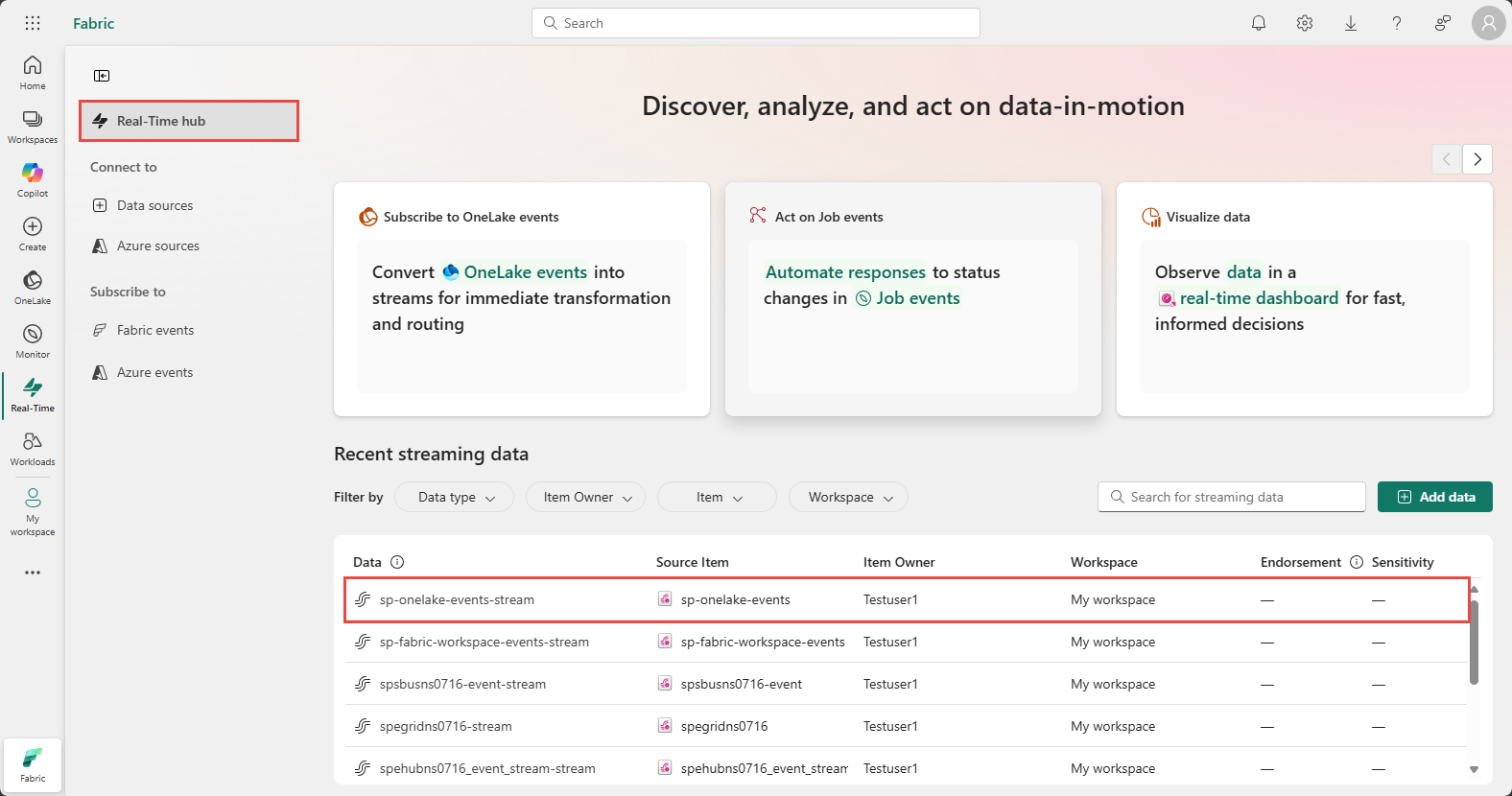Click the Add data button
Viewport: 1512px width, 796px height.
[1435, 497]
